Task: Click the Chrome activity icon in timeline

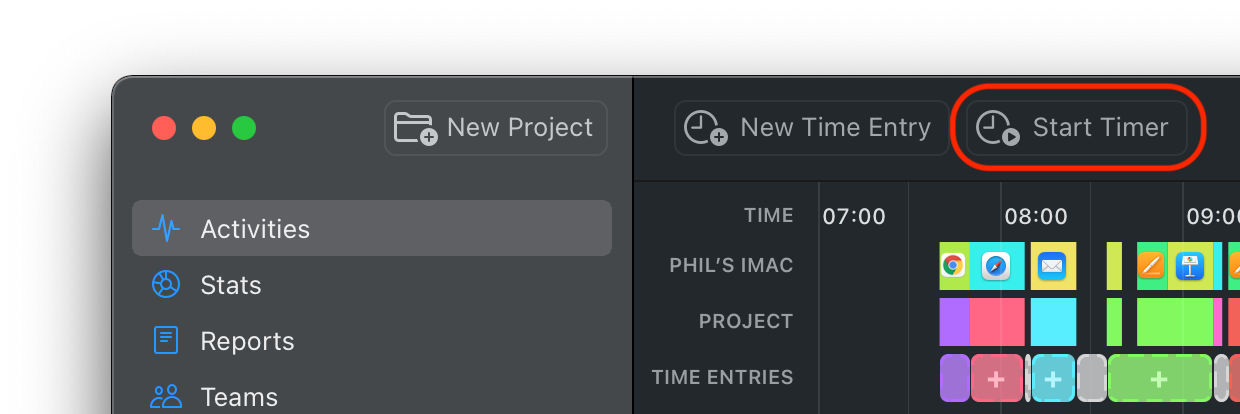Action: click(953, 266)
